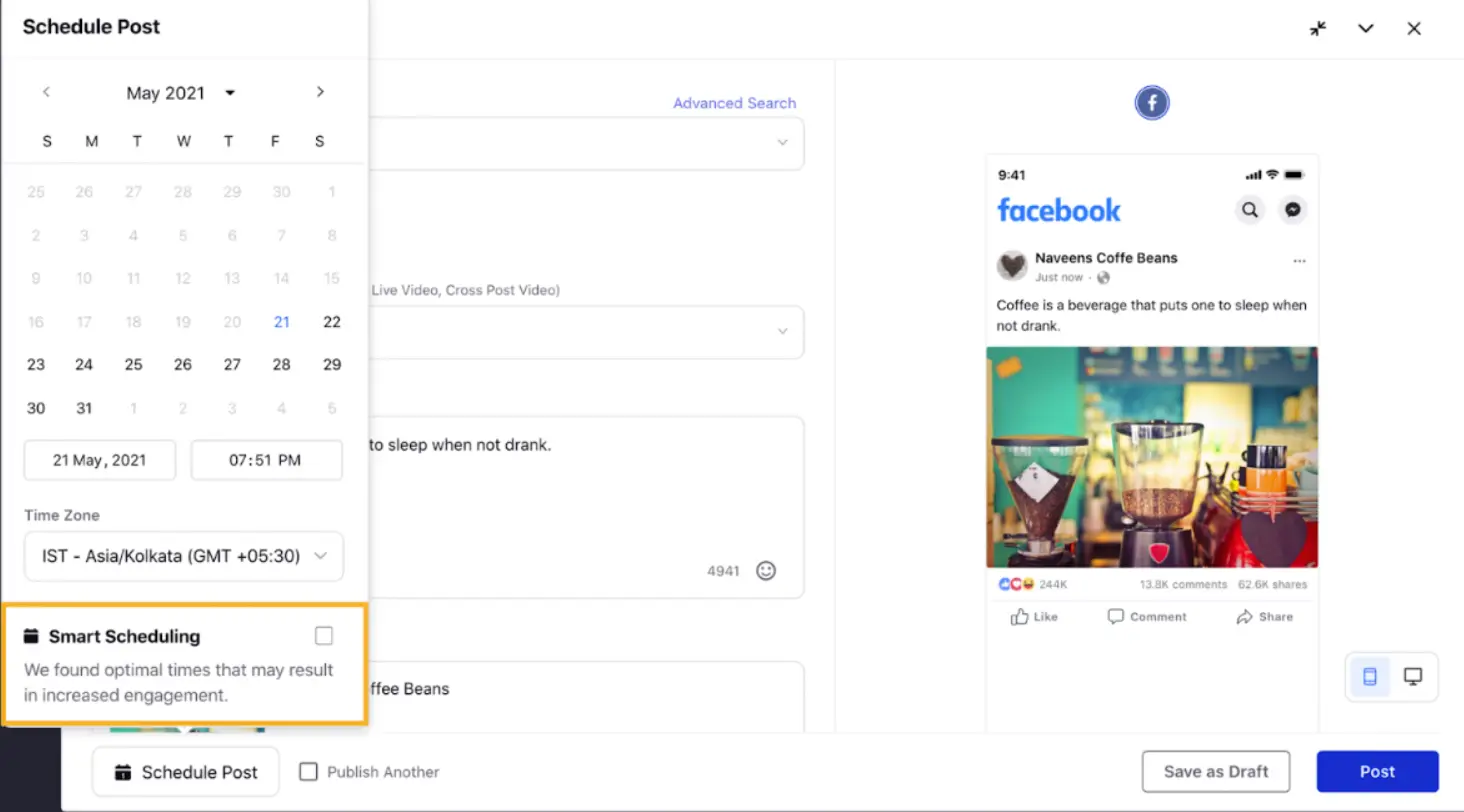Click the collapse/minimize arrows icon

tap(1318, 29)
